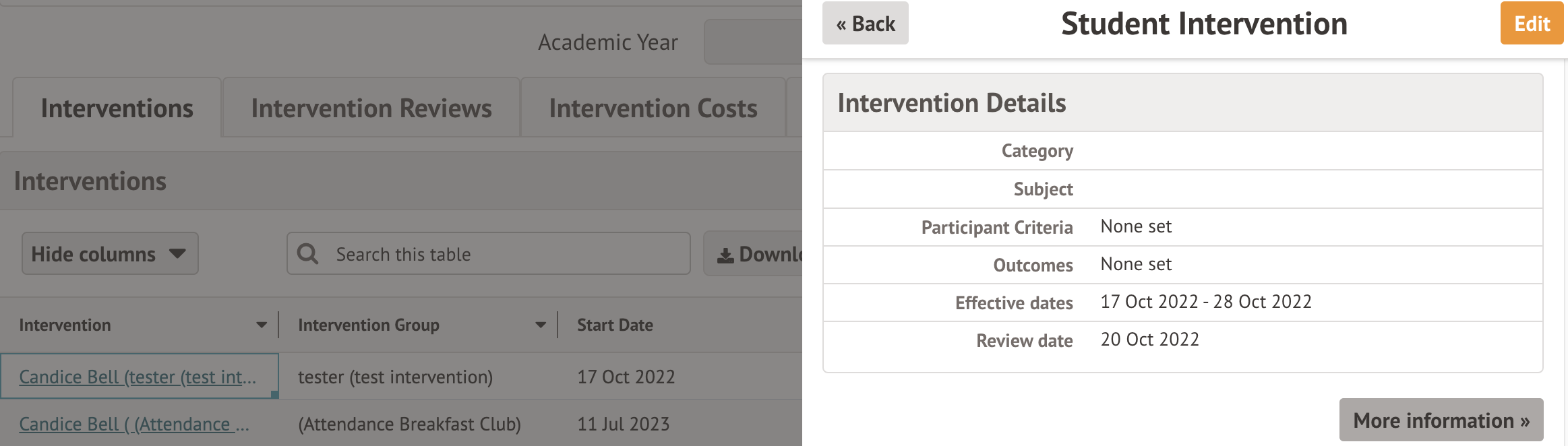Open Candice Bell tester intervention link
The image size is (1568, 446).
138,377
